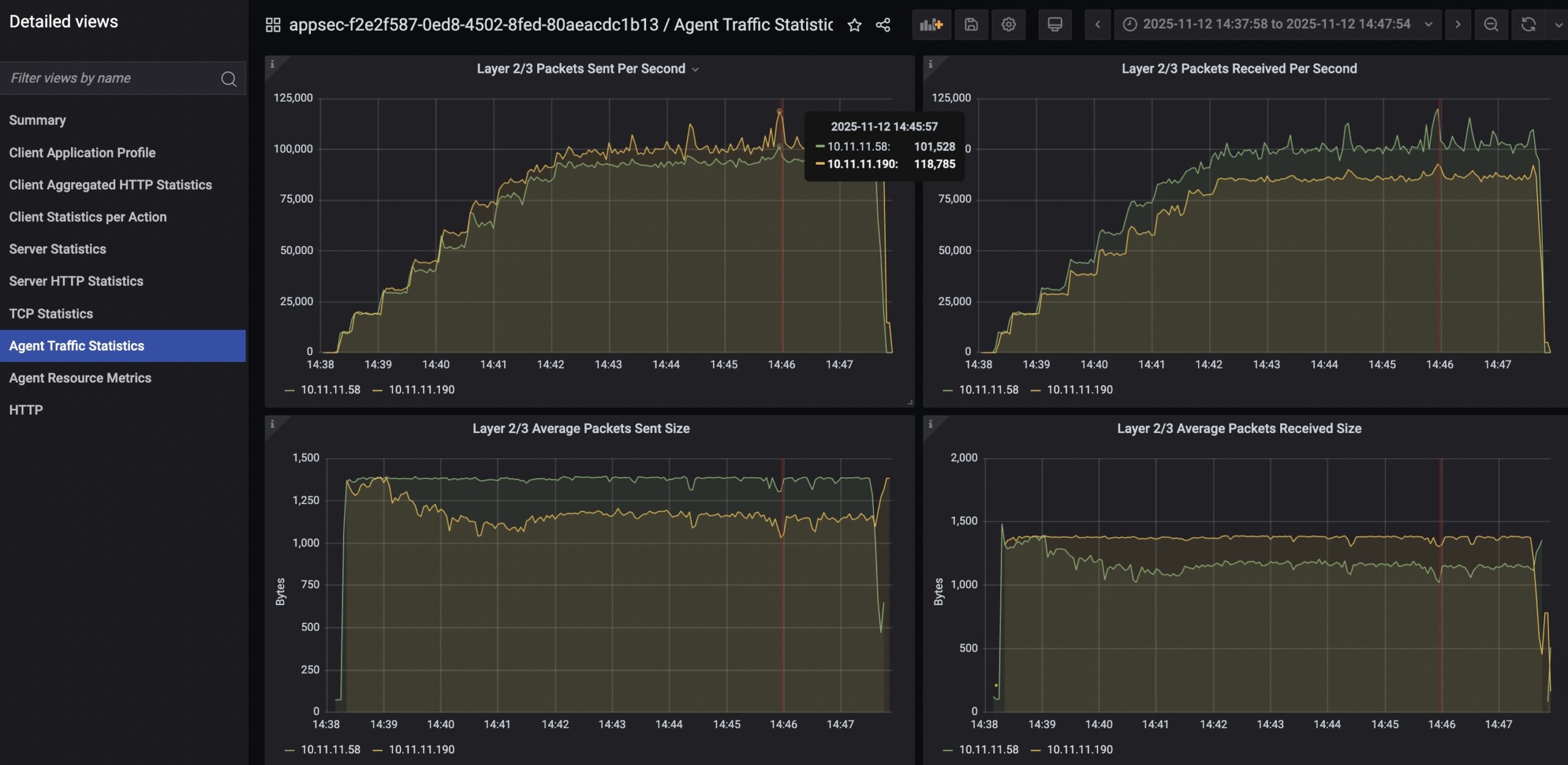Click the refresh dashboard icon
The image size is (1568, 765).
click(1528, 24)
